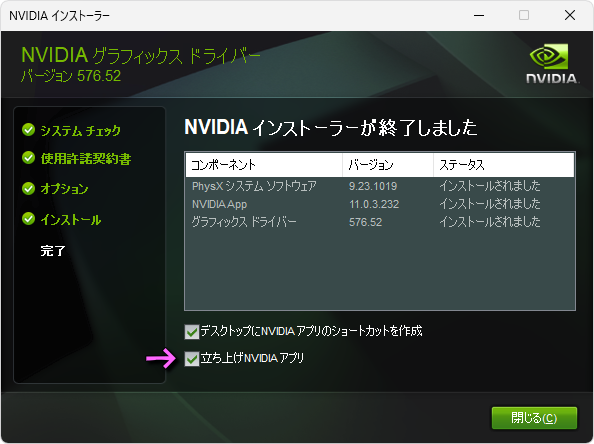Select the システム チェック step
Viewport: 594px width, 444px height.
80,130
